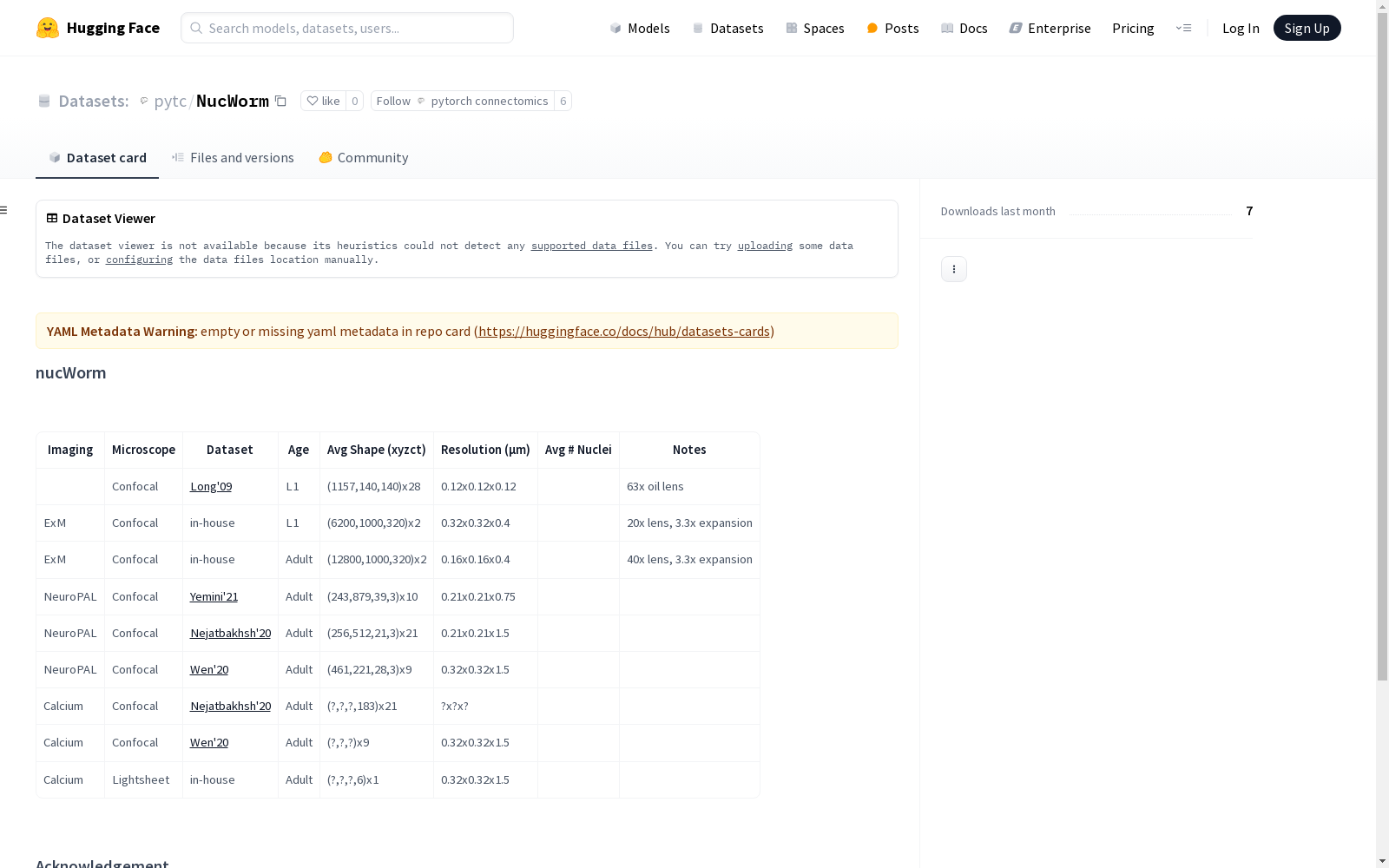Open the NucWorm dataset title link
The image size is (1389, 868).
tap(233, 101)
